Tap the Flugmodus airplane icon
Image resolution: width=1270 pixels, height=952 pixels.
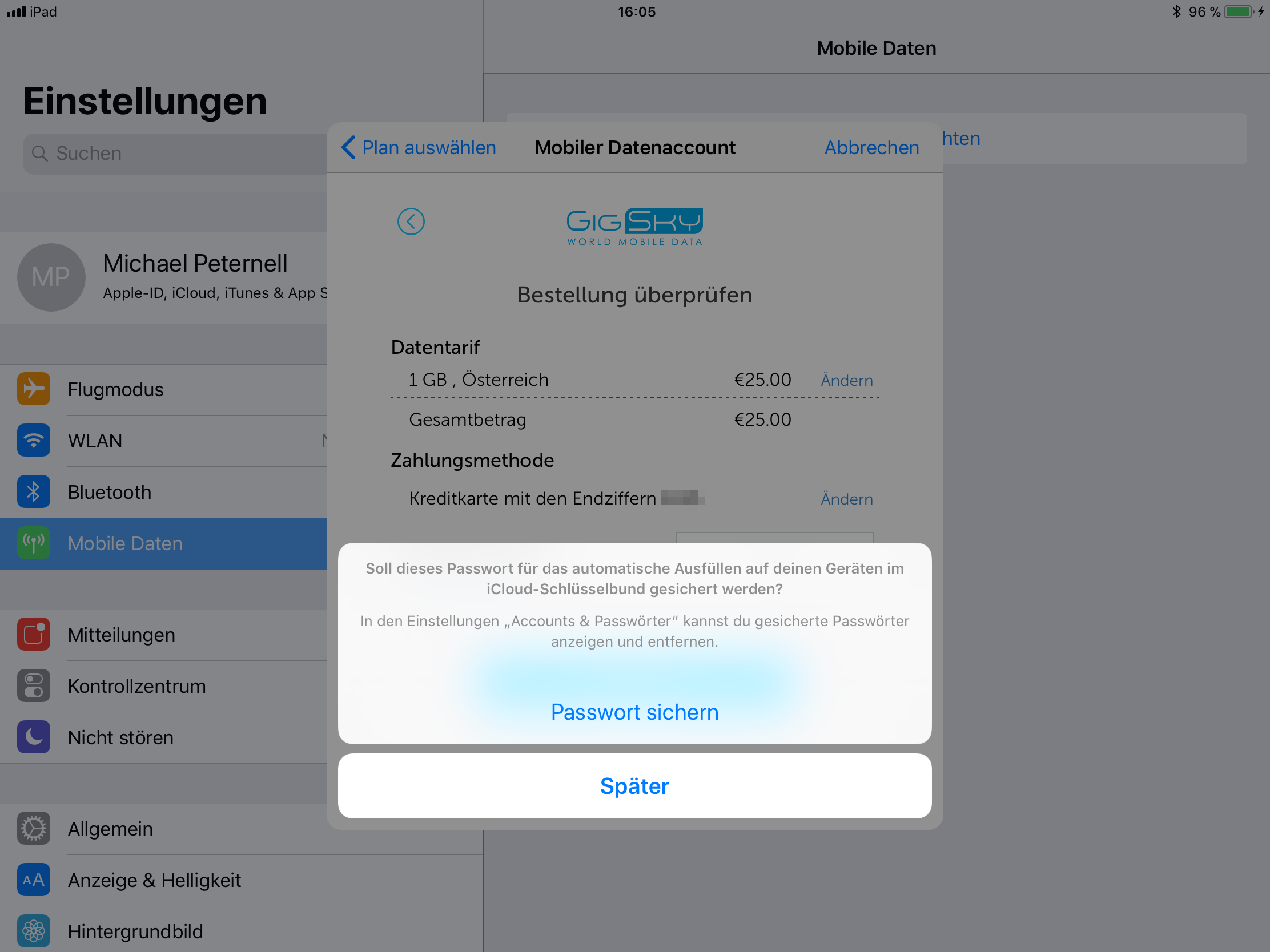point(33,389)
